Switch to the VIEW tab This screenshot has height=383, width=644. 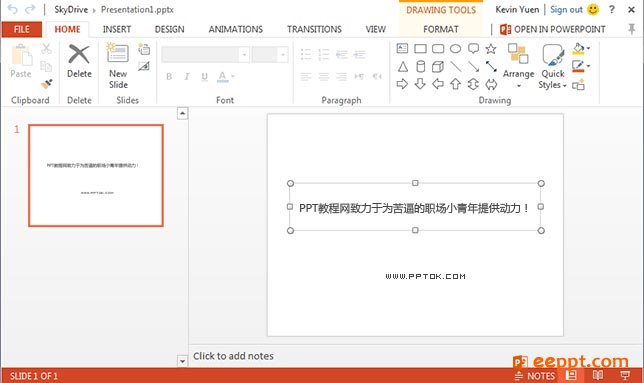(376, 29)
